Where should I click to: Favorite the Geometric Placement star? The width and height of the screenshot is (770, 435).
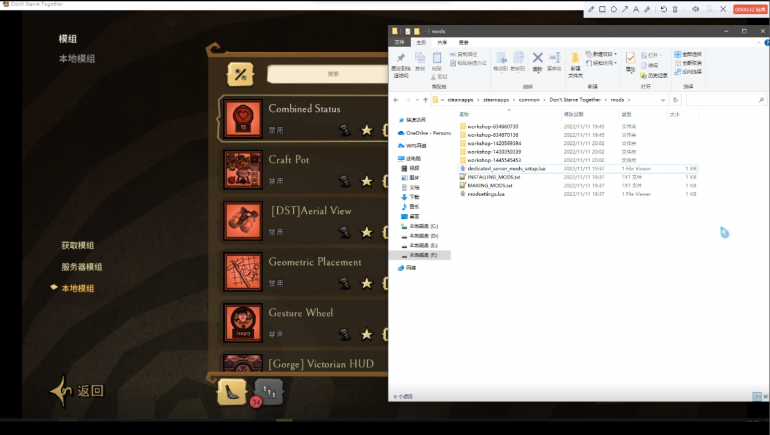tap(366, 283)
